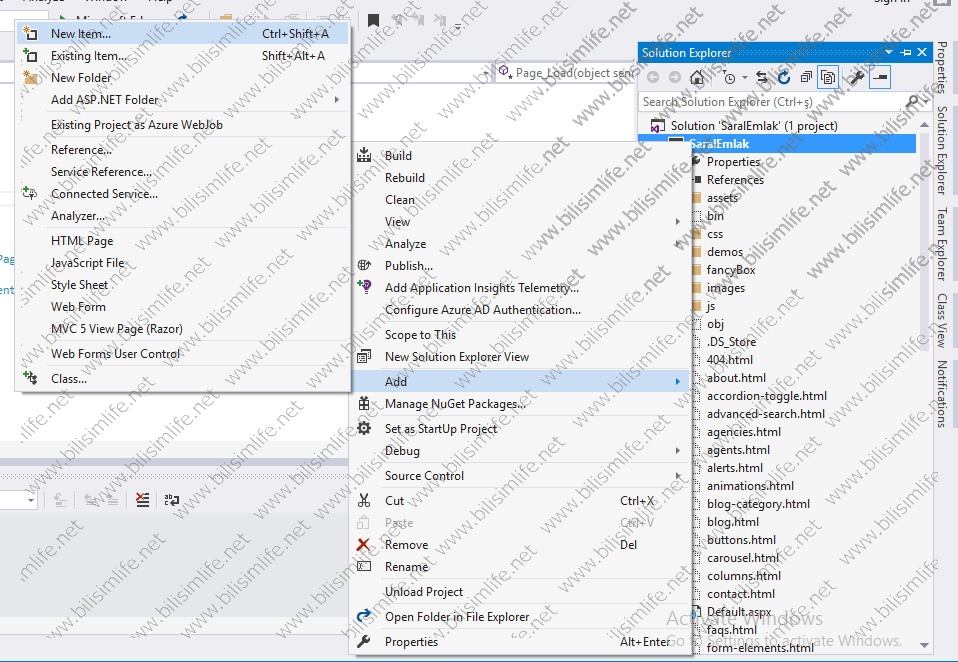Image resolution: width=958 pixels, height=662 pixels.
Task: Click the Application Insights lightbulb icon
Action: pos(364,286)
